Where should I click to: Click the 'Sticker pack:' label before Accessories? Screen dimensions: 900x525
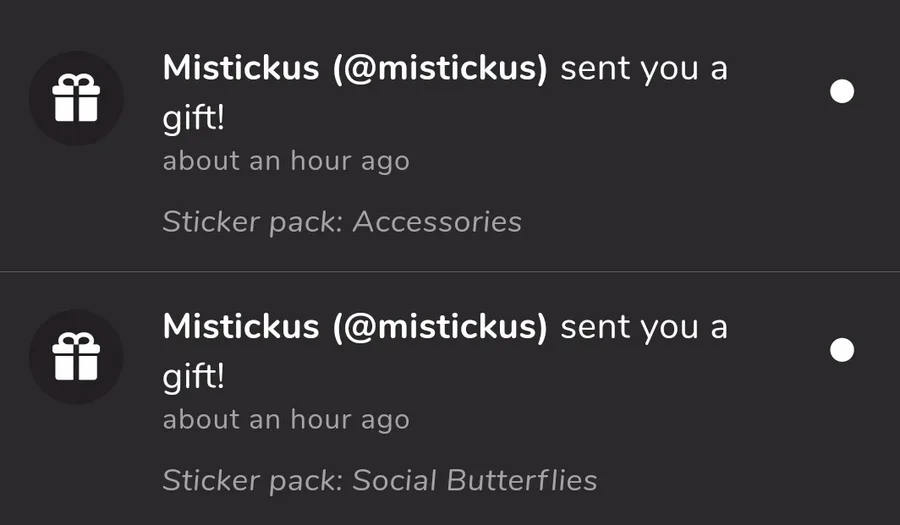tap(253, 221)
